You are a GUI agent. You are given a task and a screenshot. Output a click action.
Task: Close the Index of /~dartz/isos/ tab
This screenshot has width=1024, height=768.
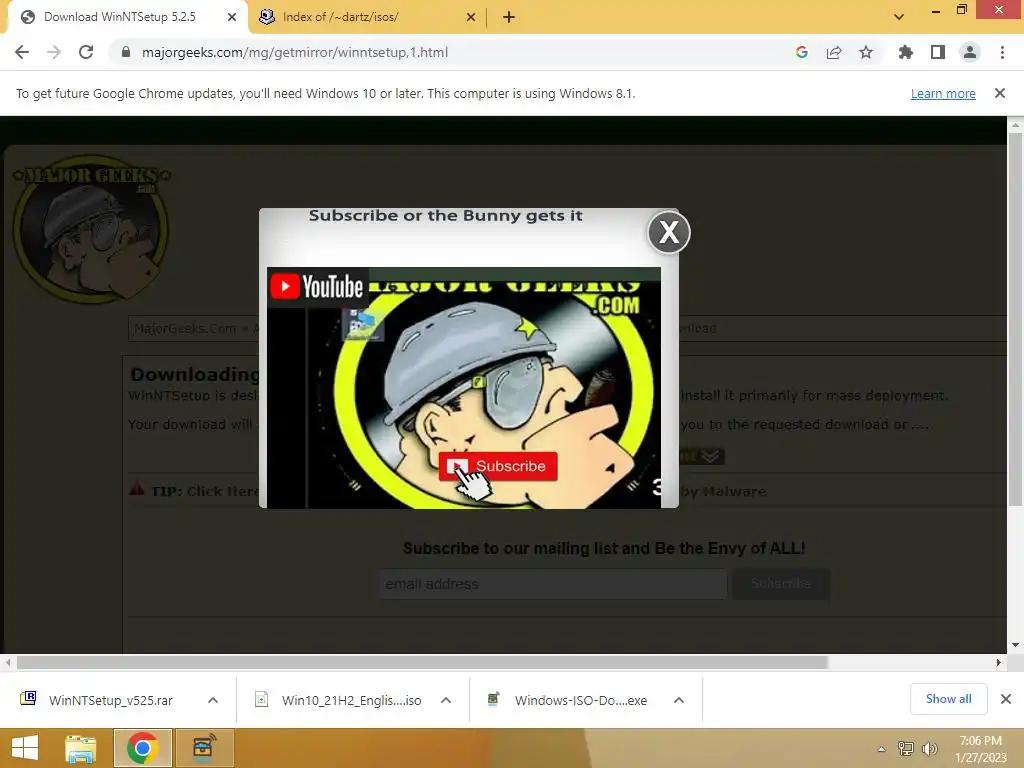click(x=471, y=17)
